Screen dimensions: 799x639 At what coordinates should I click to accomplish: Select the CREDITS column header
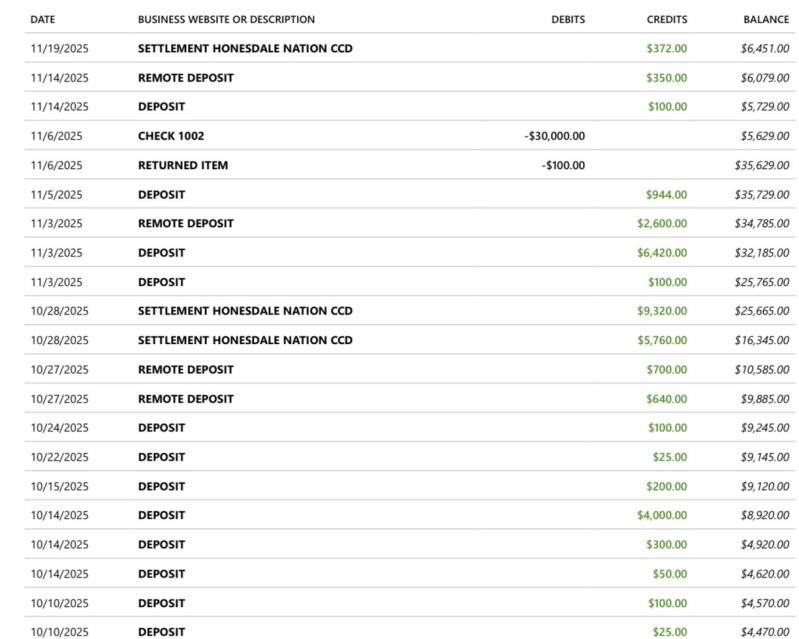tap(667, 19)
